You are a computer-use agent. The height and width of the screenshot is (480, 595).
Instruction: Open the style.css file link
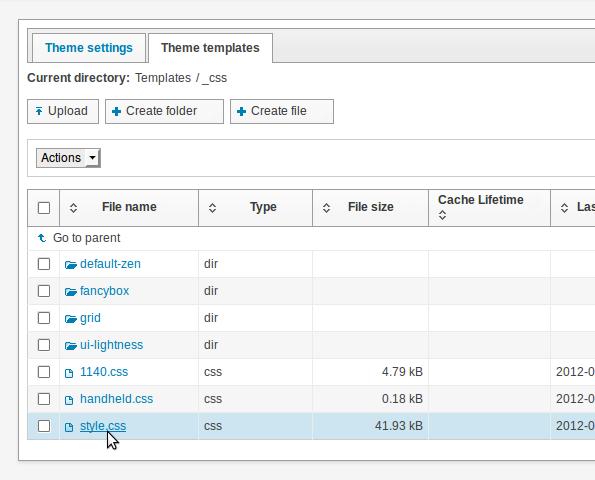pyautogui.click(x=103, y=426)
